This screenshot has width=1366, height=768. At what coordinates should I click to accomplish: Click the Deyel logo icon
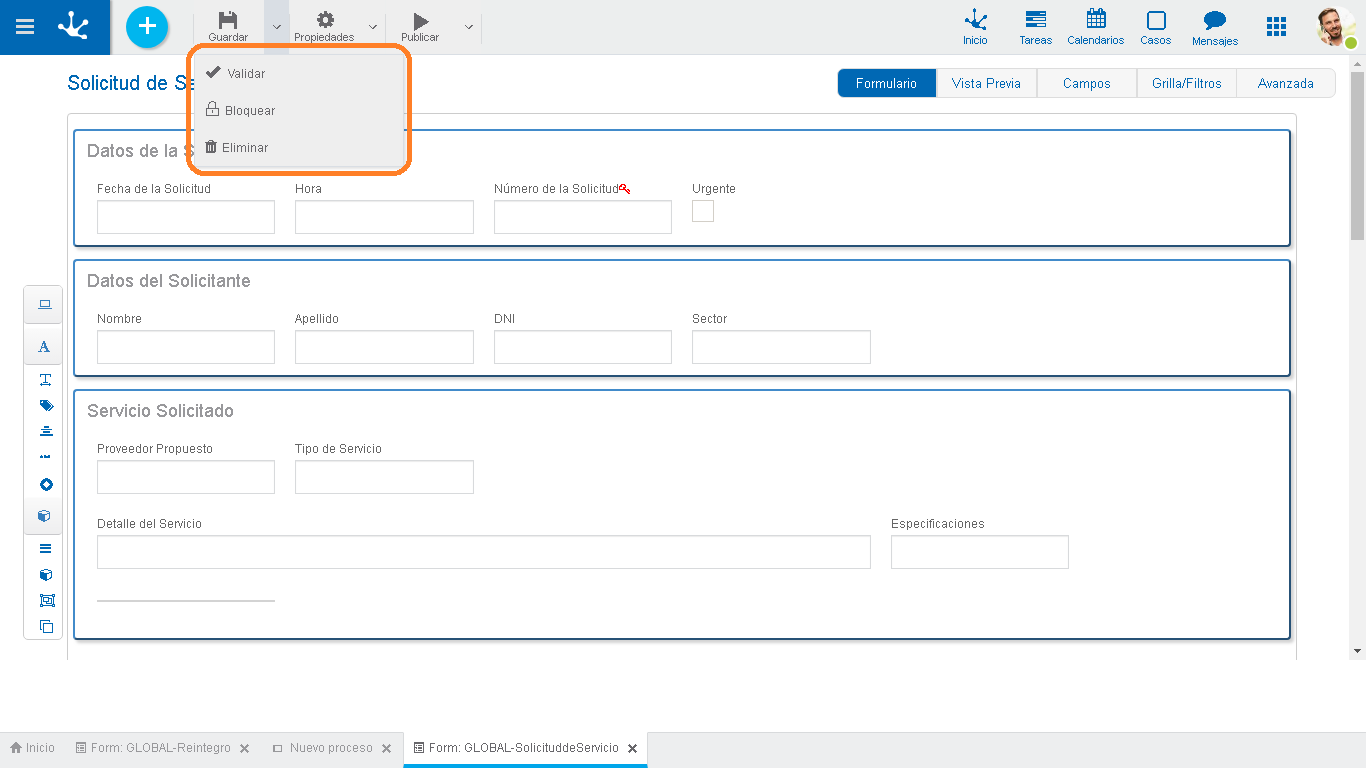(73, 27)
